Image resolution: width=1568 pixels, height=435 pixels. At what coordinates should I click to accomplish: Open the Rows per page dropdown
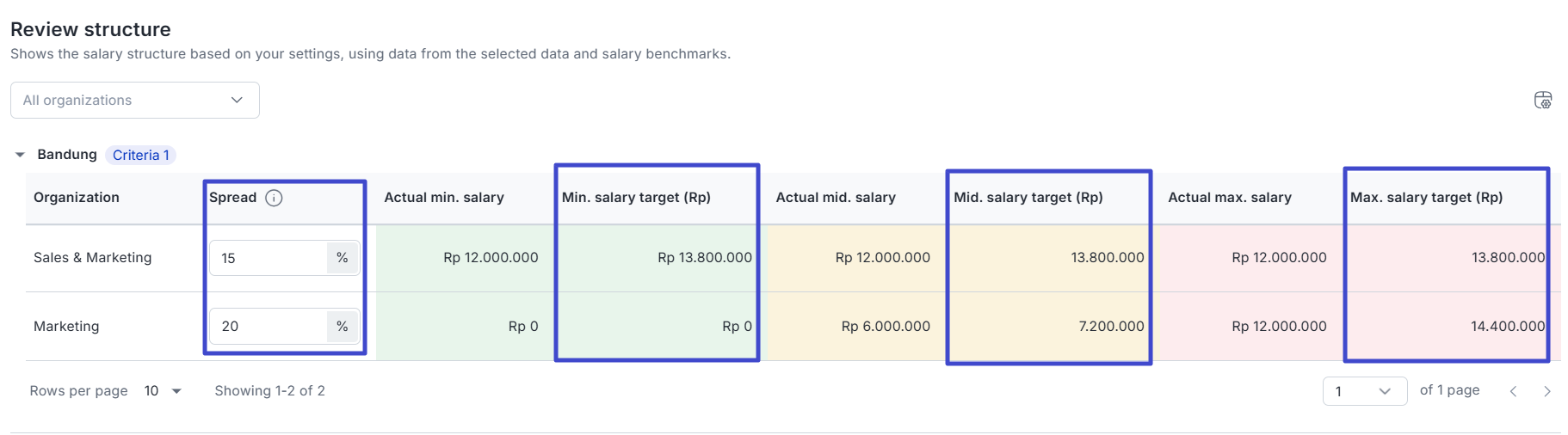point(163,391)
